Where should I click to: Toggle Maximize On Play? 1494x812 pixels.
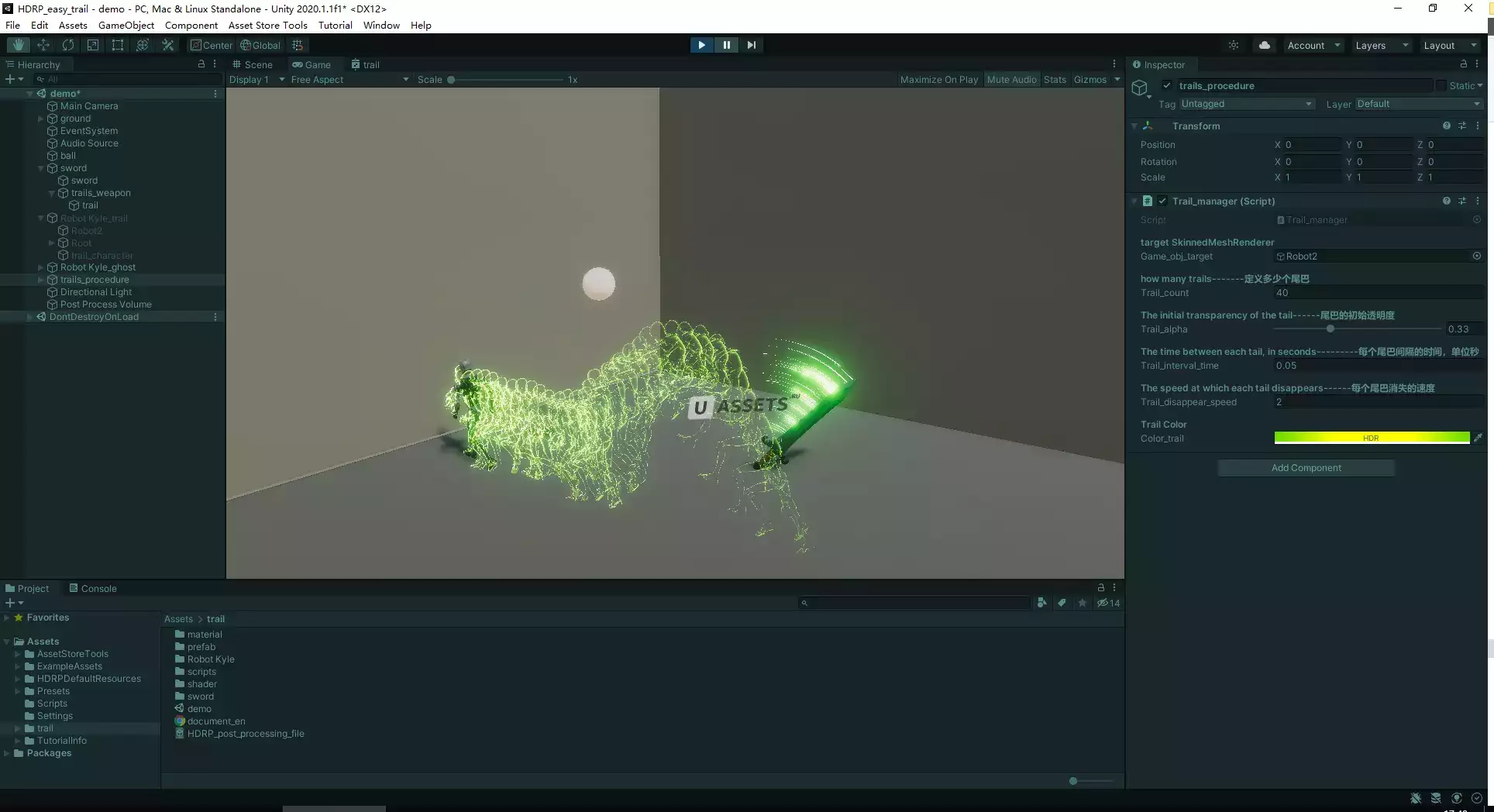click(938, 79)
